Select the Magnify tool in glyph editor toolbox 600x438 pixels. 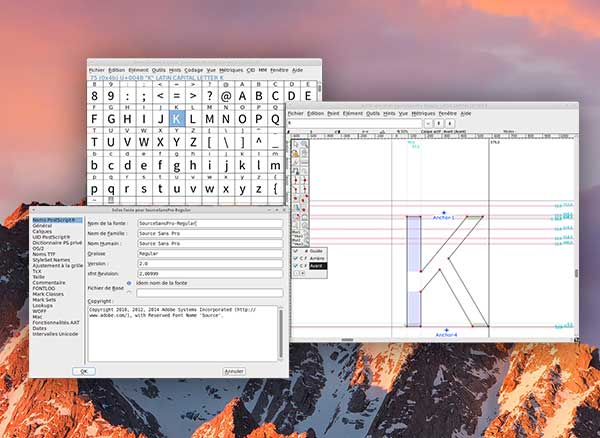pyautogui.click(x=304, y=144)
